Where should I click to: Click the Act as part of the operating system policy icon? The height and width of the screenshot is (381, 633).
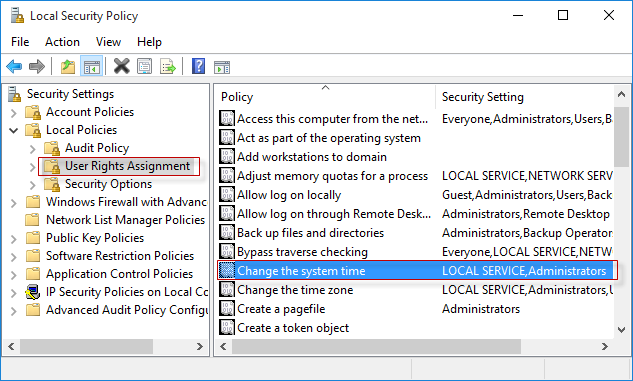coord(227,138)
